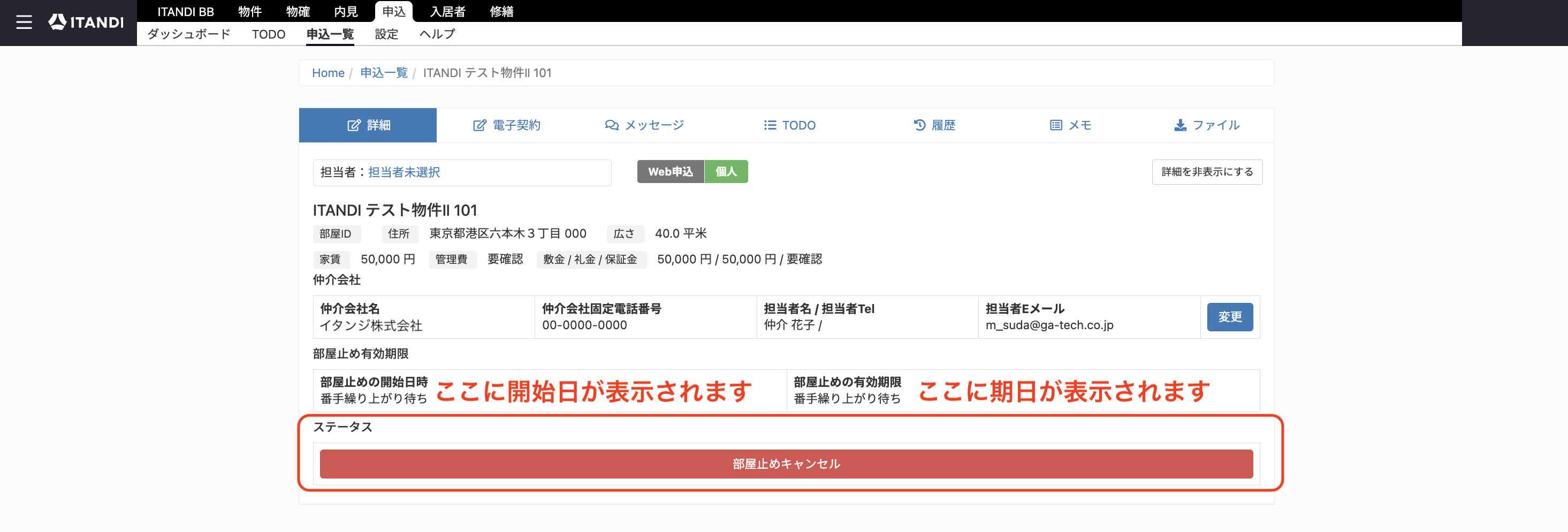Switch to the ファイル tab

coord(1206,125)
